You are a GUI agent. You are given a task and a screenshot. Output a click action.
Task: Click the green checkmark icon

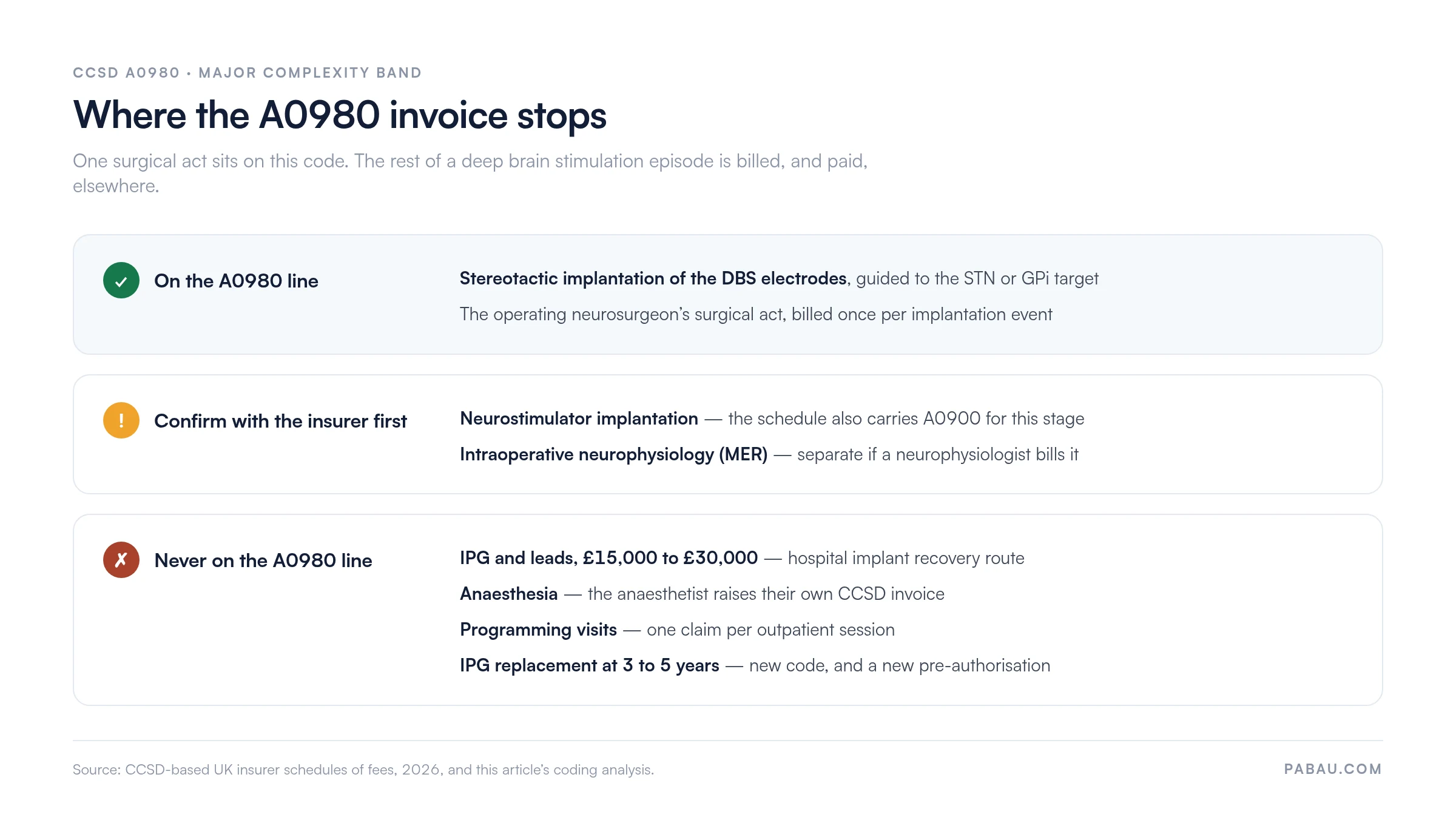[x=121, y=280]
